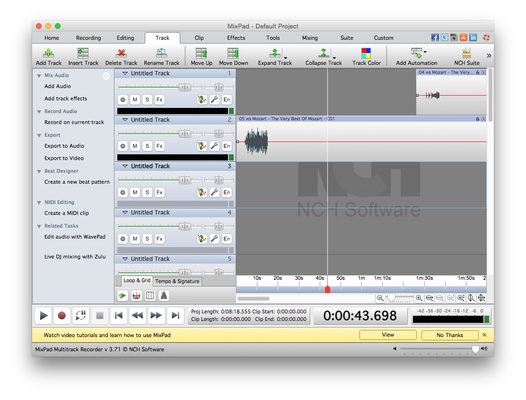Open the Track Color picker
Screen dimensions: 526x400
[366, 56]
